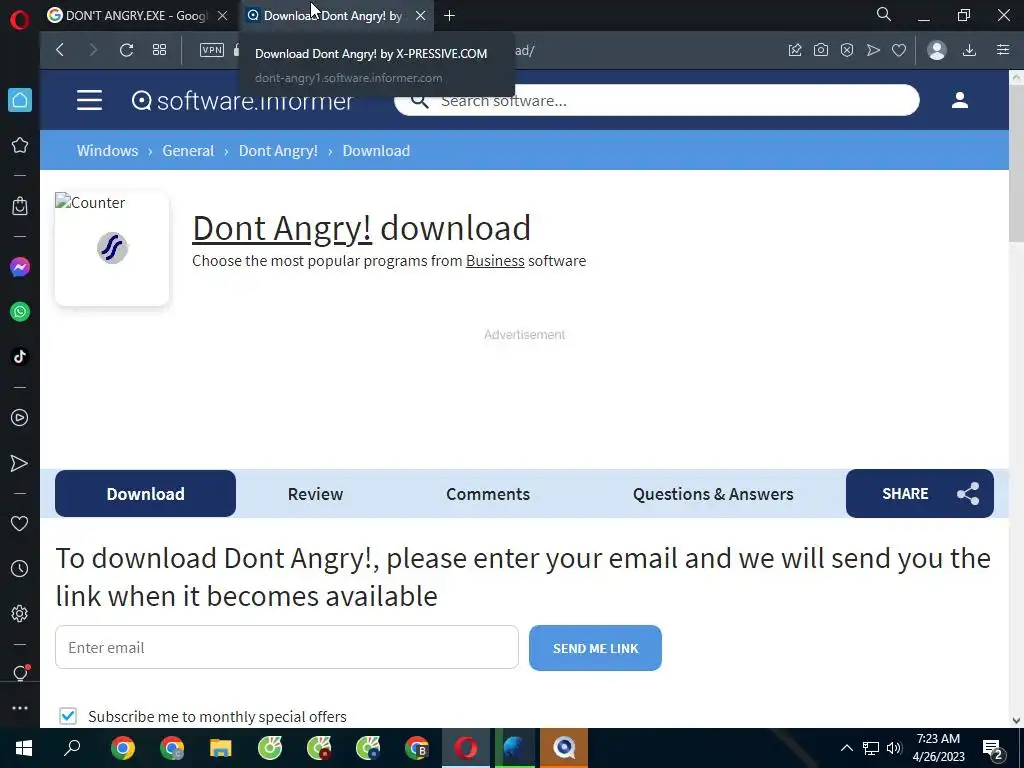Open the browser profile avatar icon
The width and height of the screenshot is (1024, 768).
coord(936,50)
